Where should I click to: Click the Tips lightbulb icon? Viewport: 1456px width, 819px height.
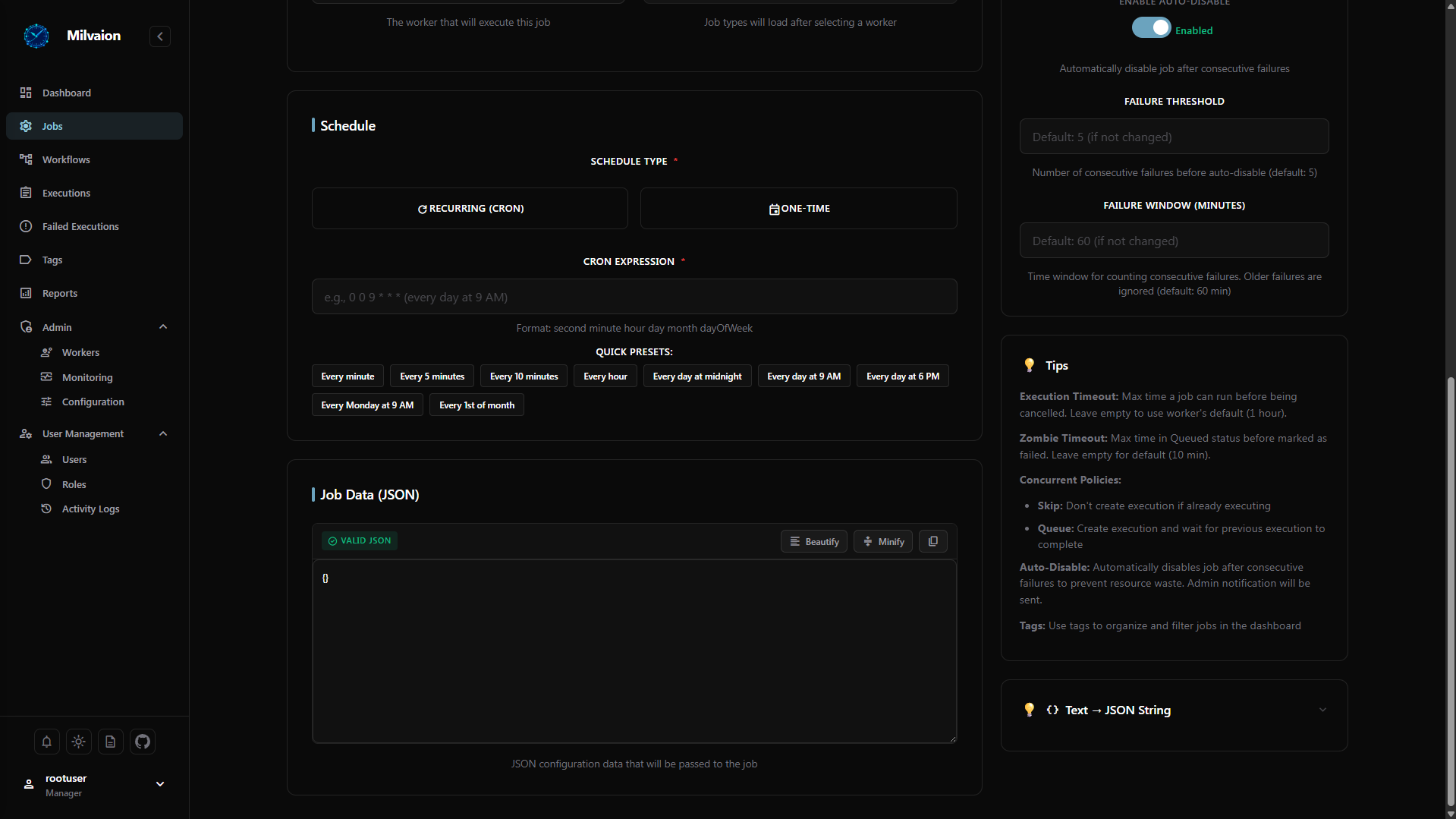[x=1030, y=365]
